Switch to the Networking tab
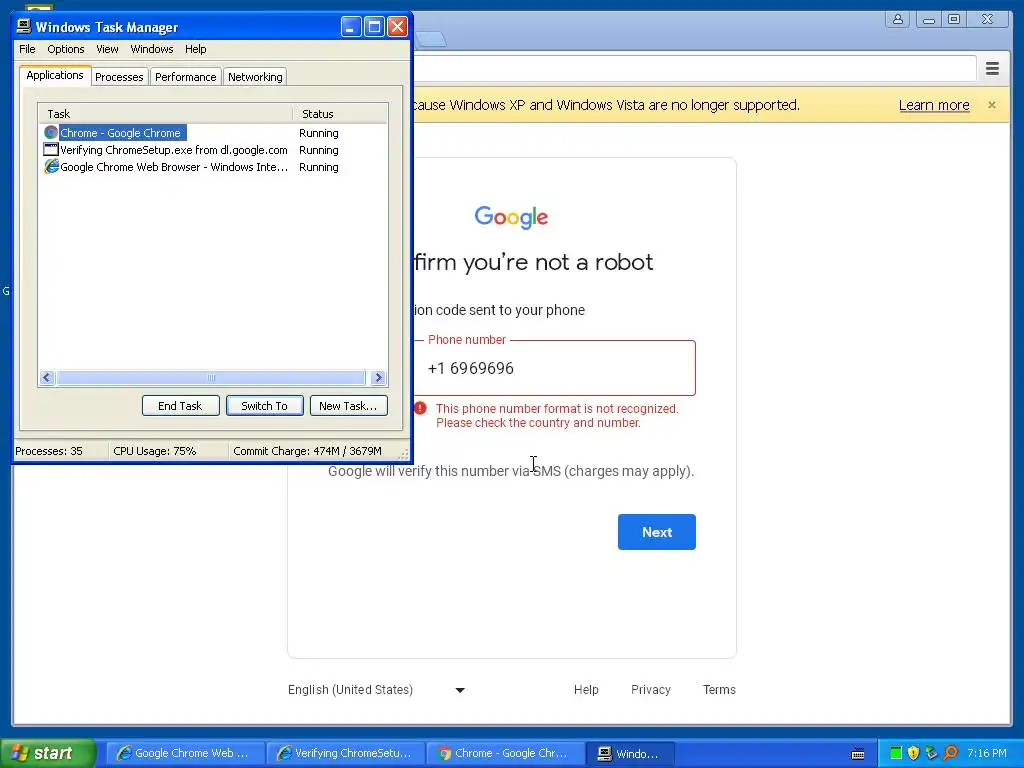 point(255,77)
